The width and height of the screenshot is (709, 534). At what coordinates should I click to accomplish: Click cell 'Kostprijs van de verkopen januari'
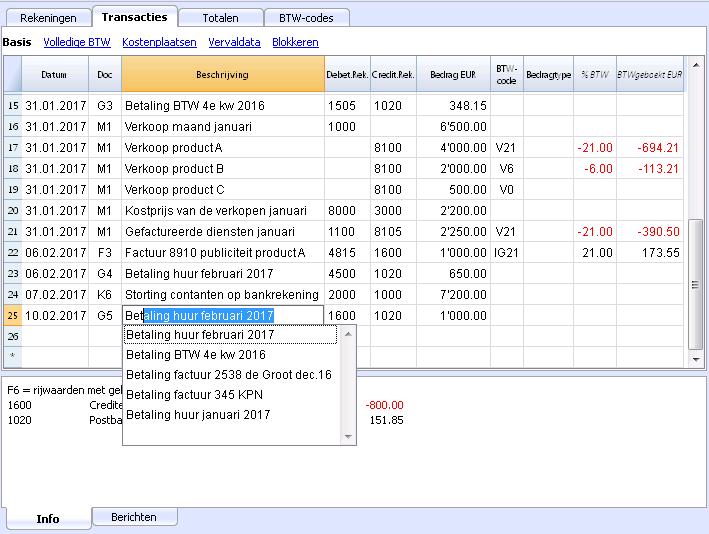[x=223, y=211]
